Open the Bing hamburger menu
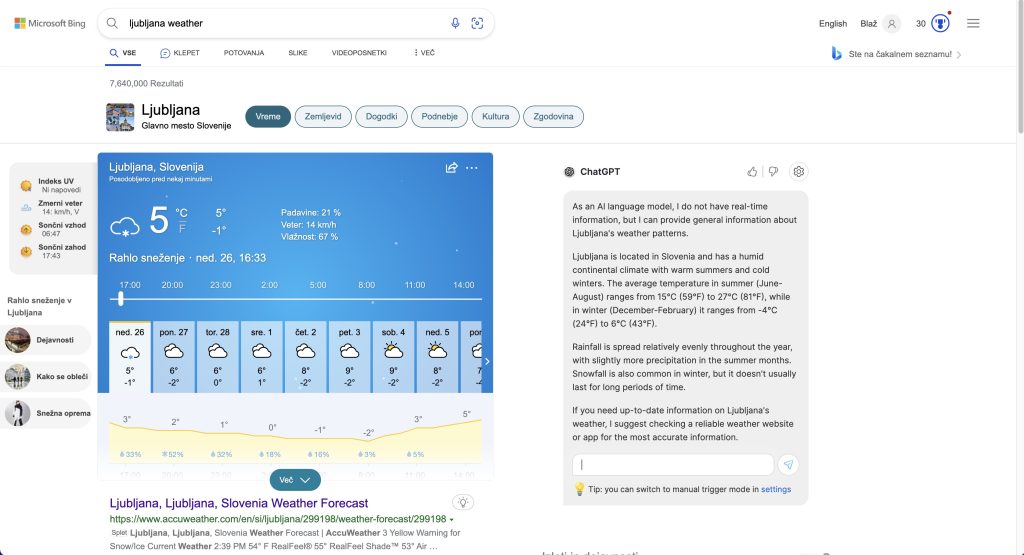Screen dimensions: 1024x555 point(973,24)
